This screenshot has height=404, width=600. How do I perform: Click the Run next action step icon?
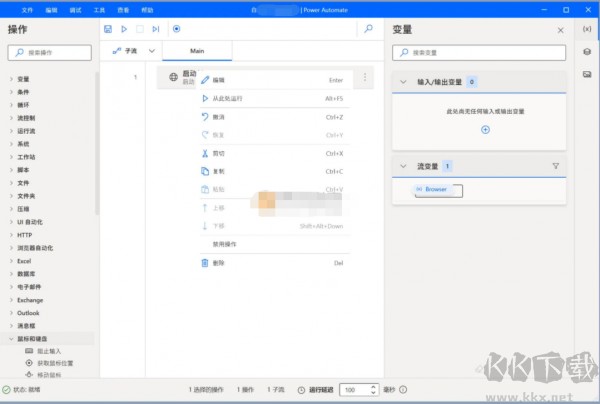point(155,30)
